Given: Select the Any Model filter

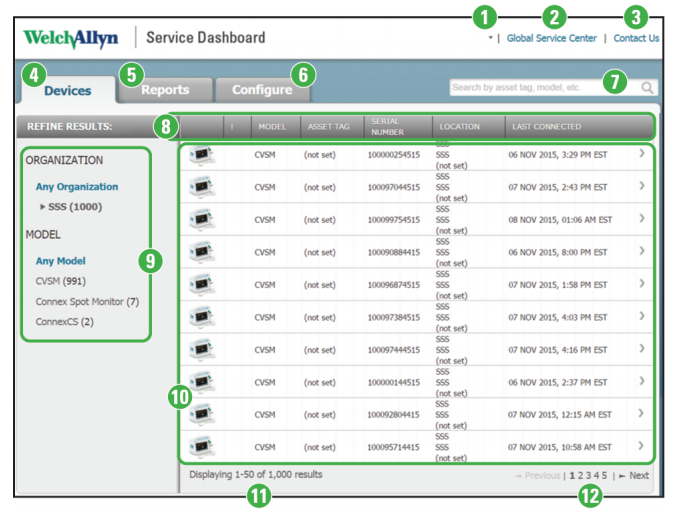Looking at the screenshot, I should (x=61, y=261).
